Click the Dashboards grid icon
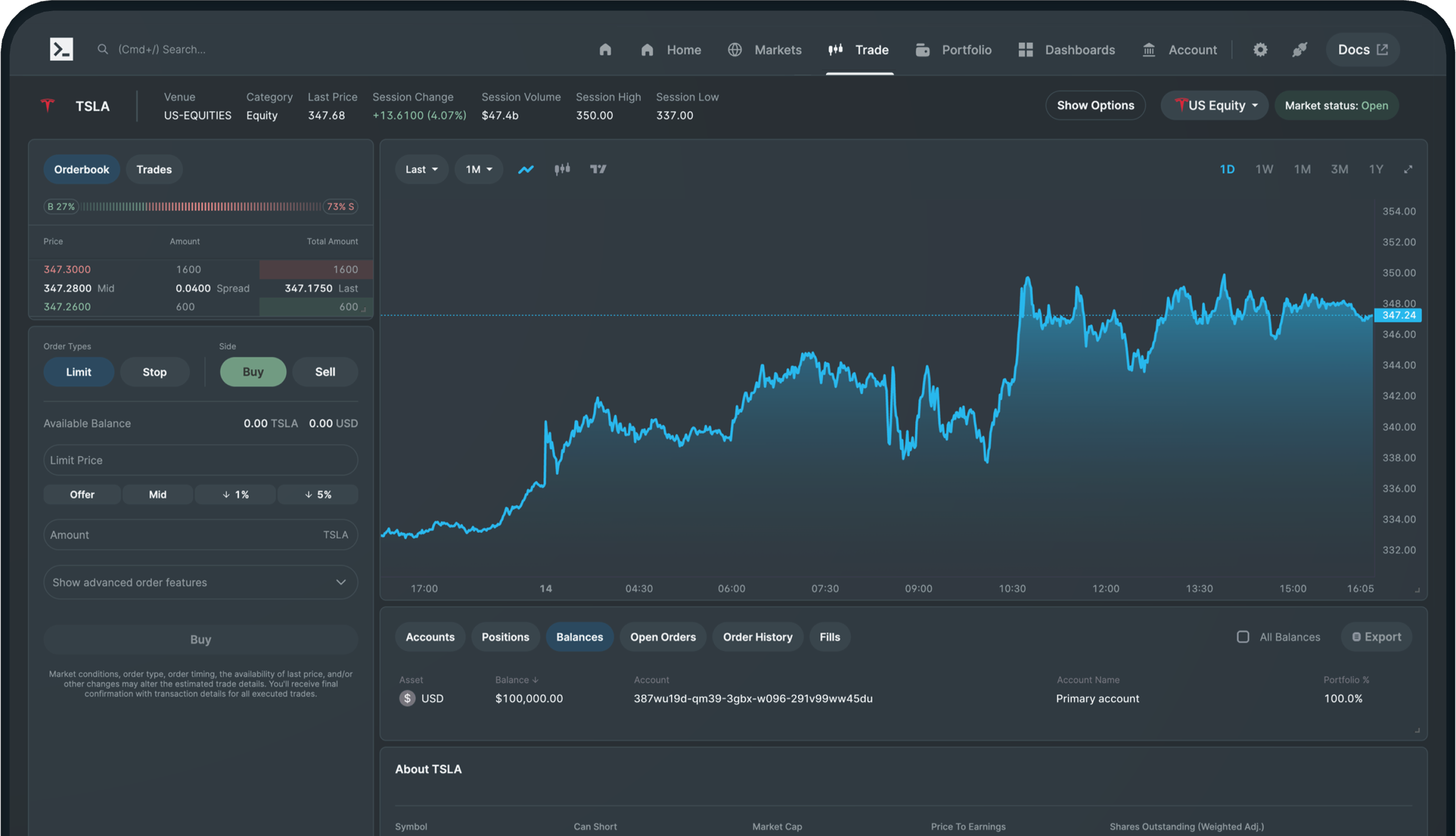This screenshot has height=836, width=1456. (1025, 49)
